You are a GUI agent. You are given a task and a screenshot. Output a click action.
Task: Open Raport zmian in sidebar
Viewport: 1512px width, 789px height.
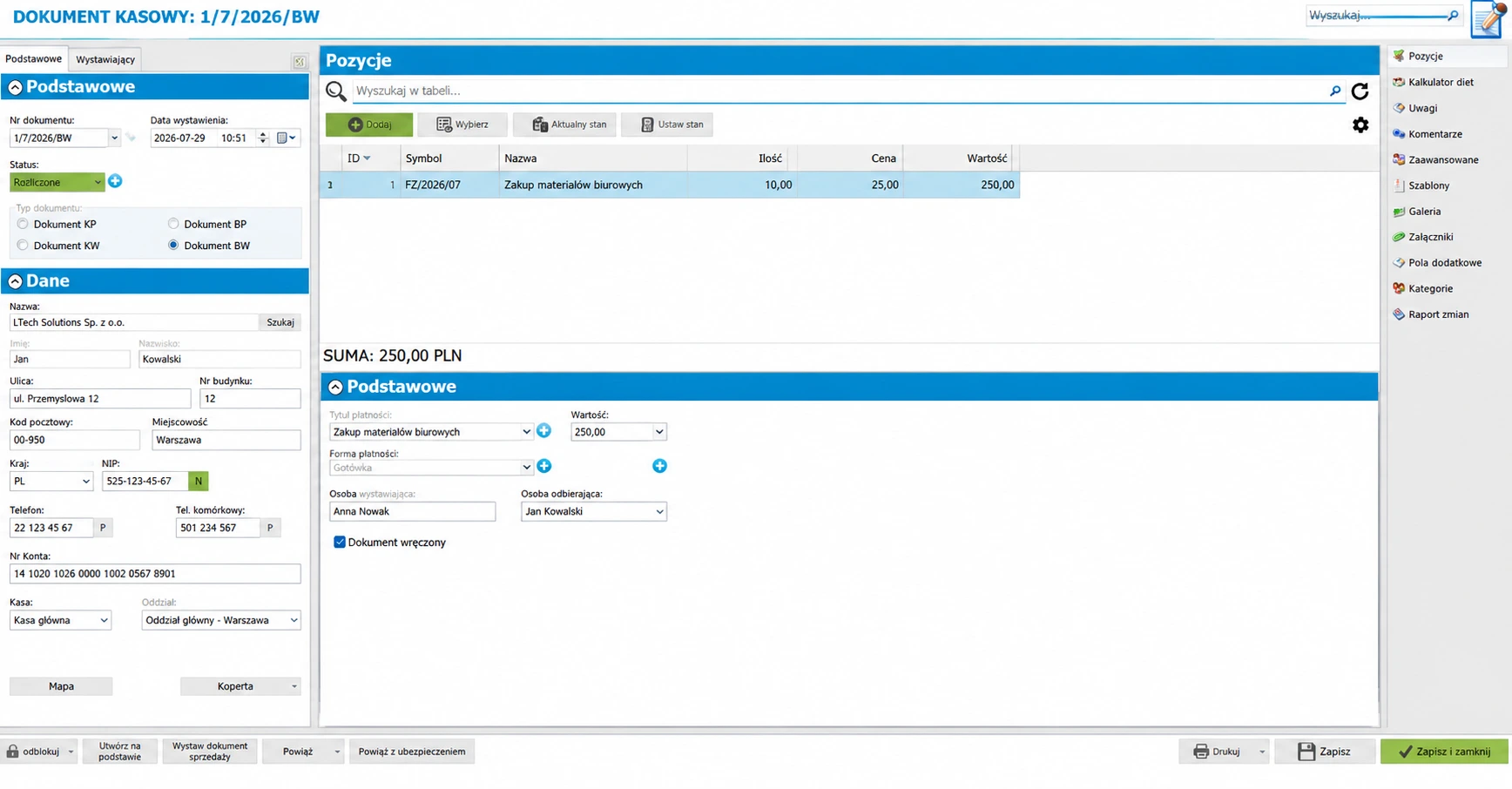[x=1437, y=314]
